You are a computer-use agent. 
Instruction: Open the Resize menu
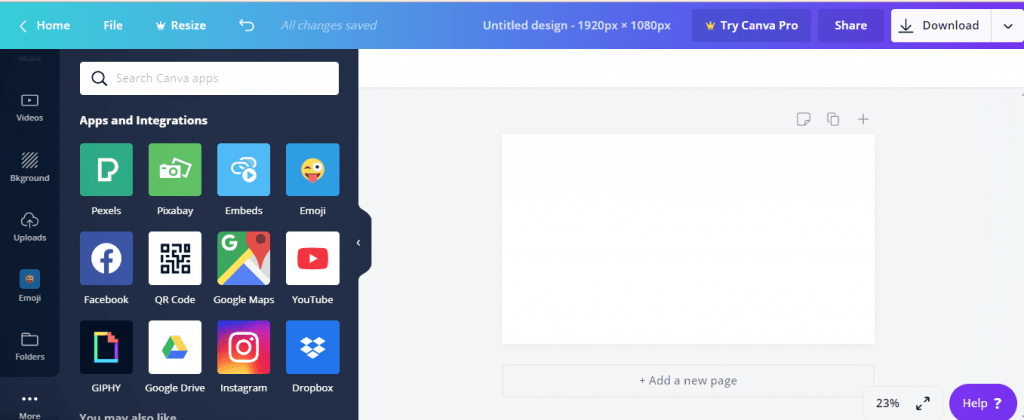pos(180,25)
